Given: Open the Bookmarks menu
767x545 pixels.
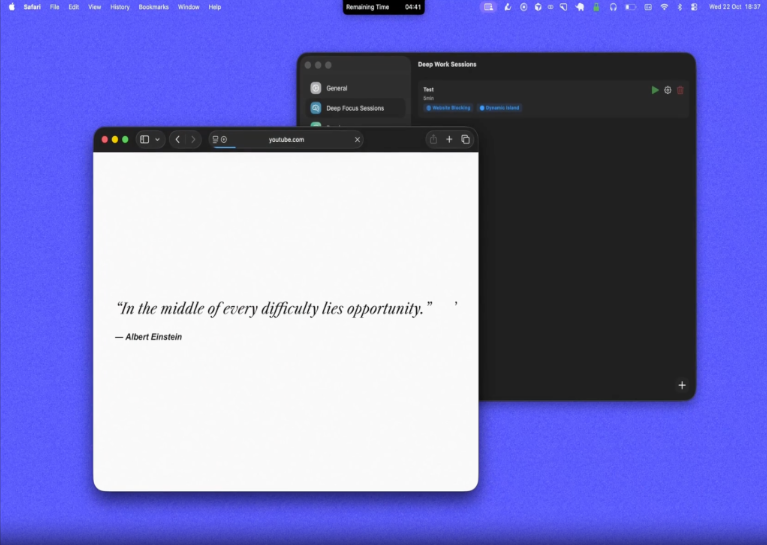Looking at the screenshot, I should pyautogui.click(x=153, y=7).
